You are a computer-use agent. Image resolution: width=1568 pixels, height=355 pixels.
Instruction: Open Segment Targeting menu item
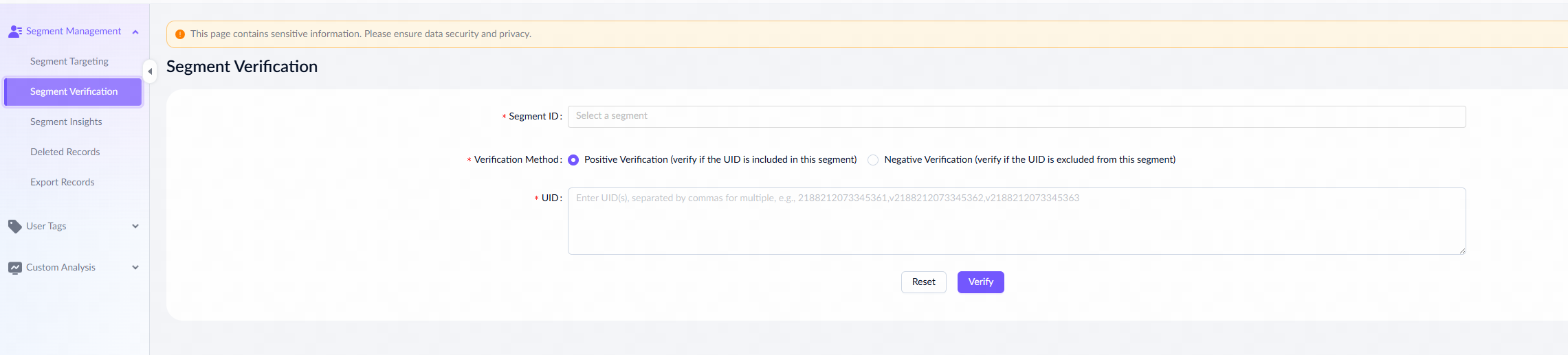click(69, 61)
